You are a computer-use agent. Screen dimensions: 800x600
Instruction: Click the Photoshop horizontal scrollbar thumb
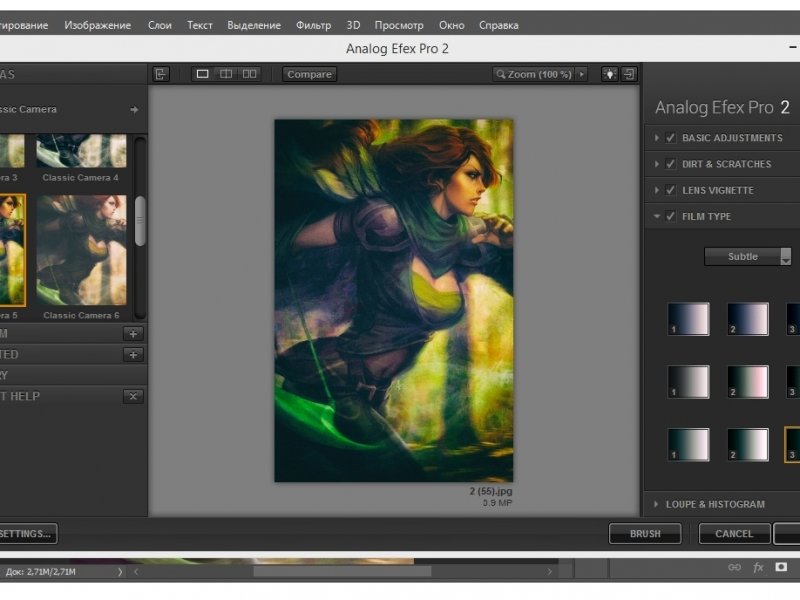pyautogui.click(x=342, y=572)
